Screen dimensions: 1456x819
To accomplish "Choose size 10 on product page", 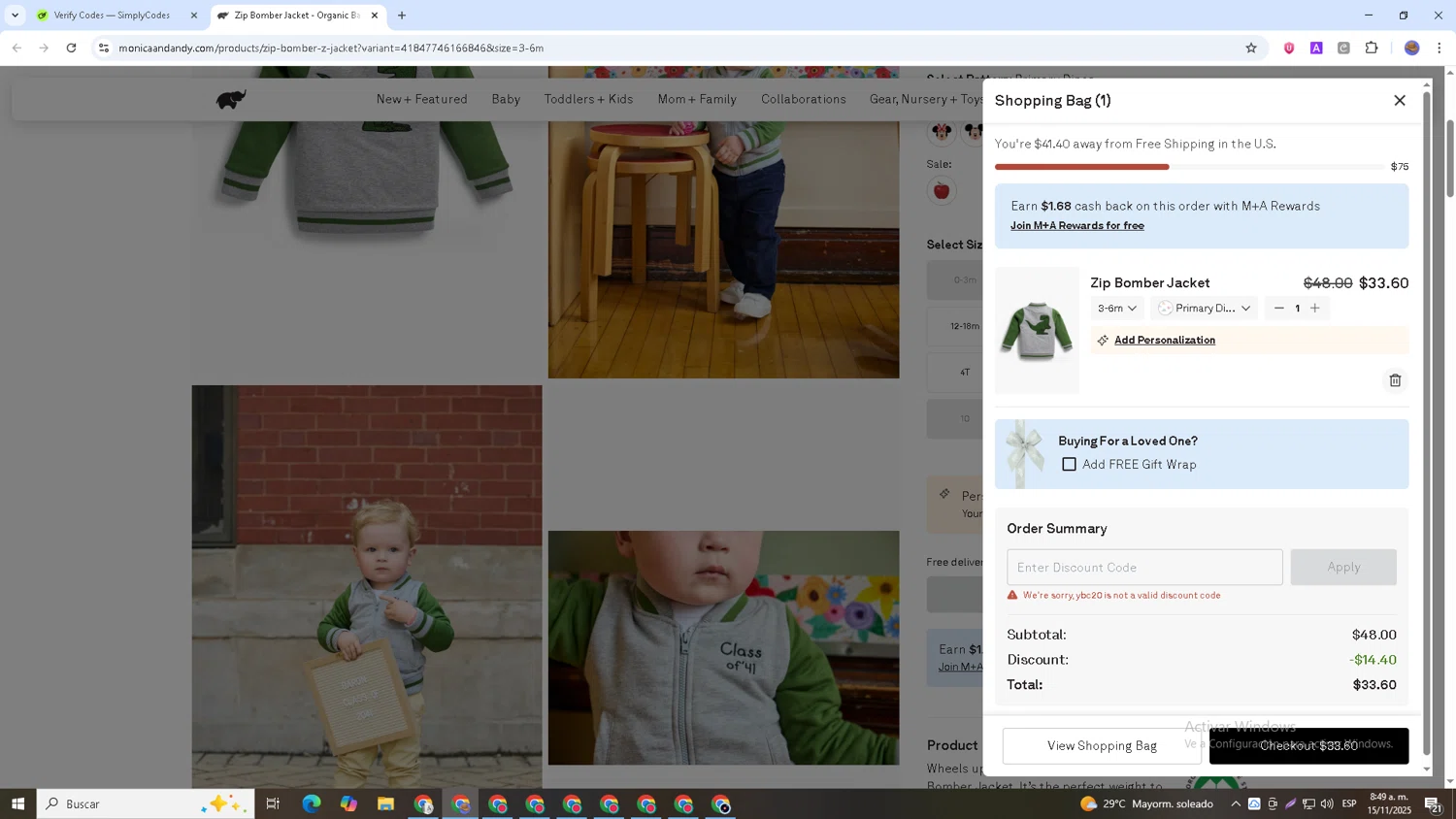I will coord(955,419).
